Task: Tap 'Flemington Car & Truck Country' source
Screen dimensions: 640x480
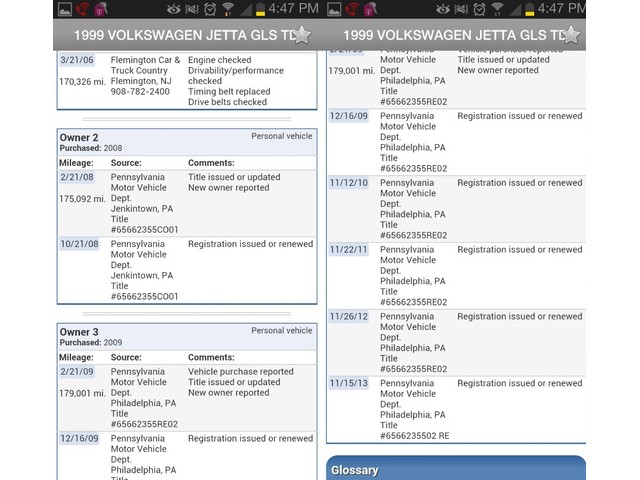Action: [145, 65]
